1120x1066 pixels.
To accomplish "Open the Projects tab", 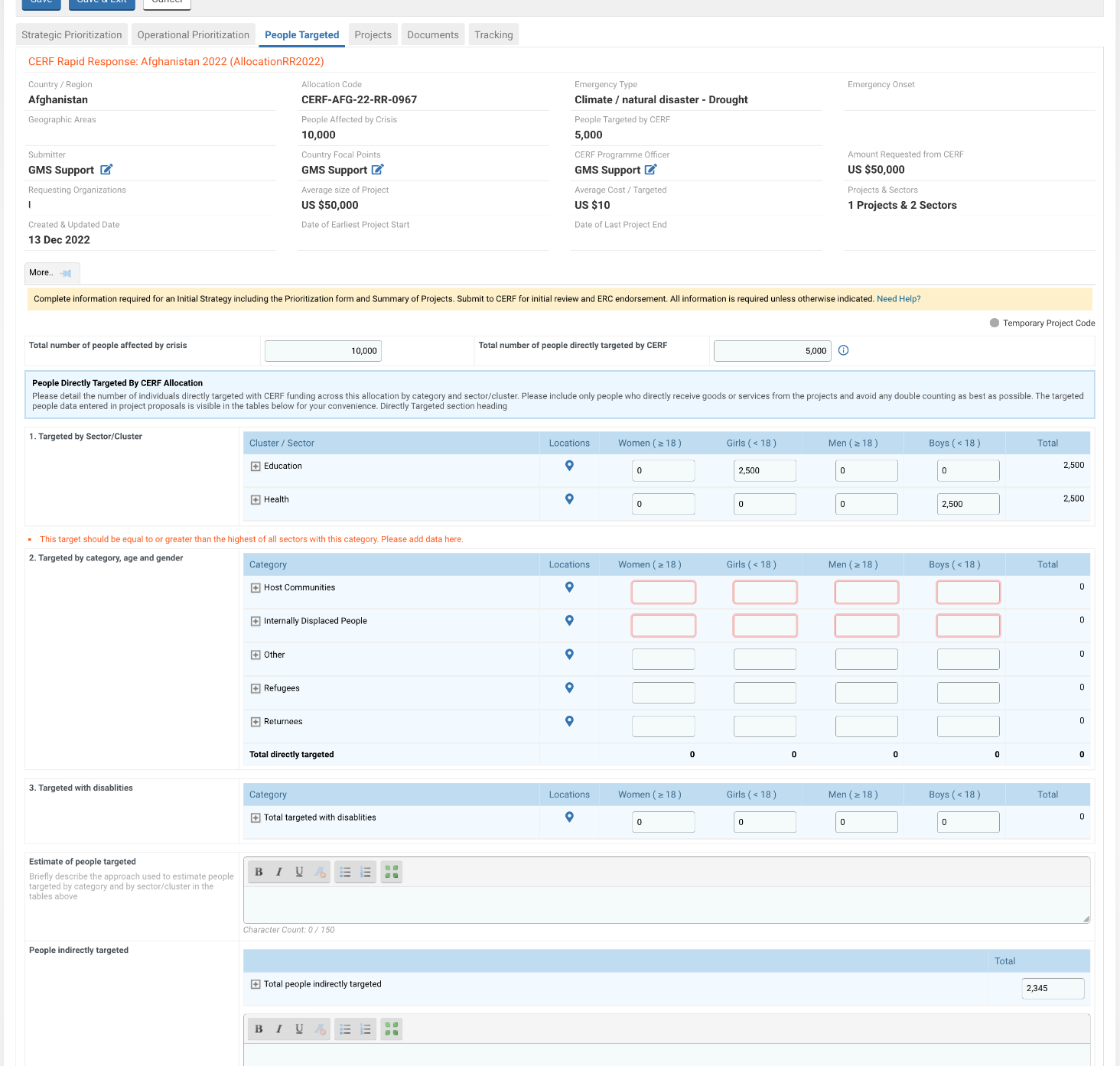I will 373,35.
